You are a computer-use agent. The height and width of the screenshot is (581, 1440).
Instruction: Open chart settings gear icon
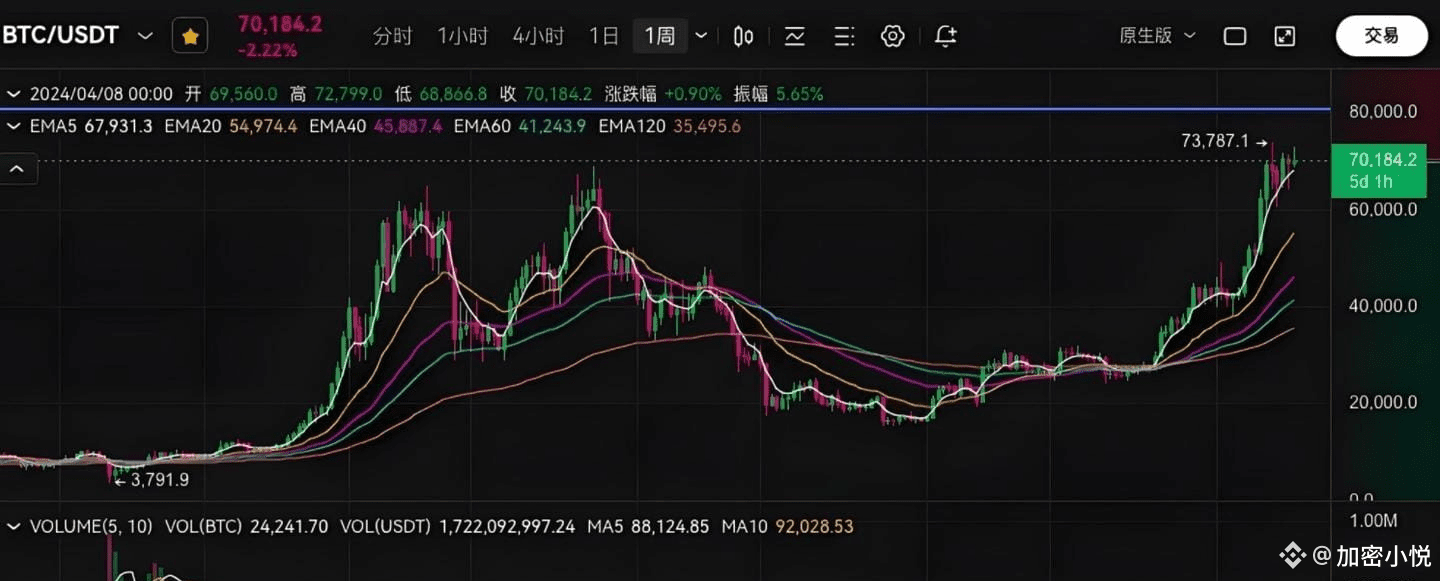coord(893,36)
